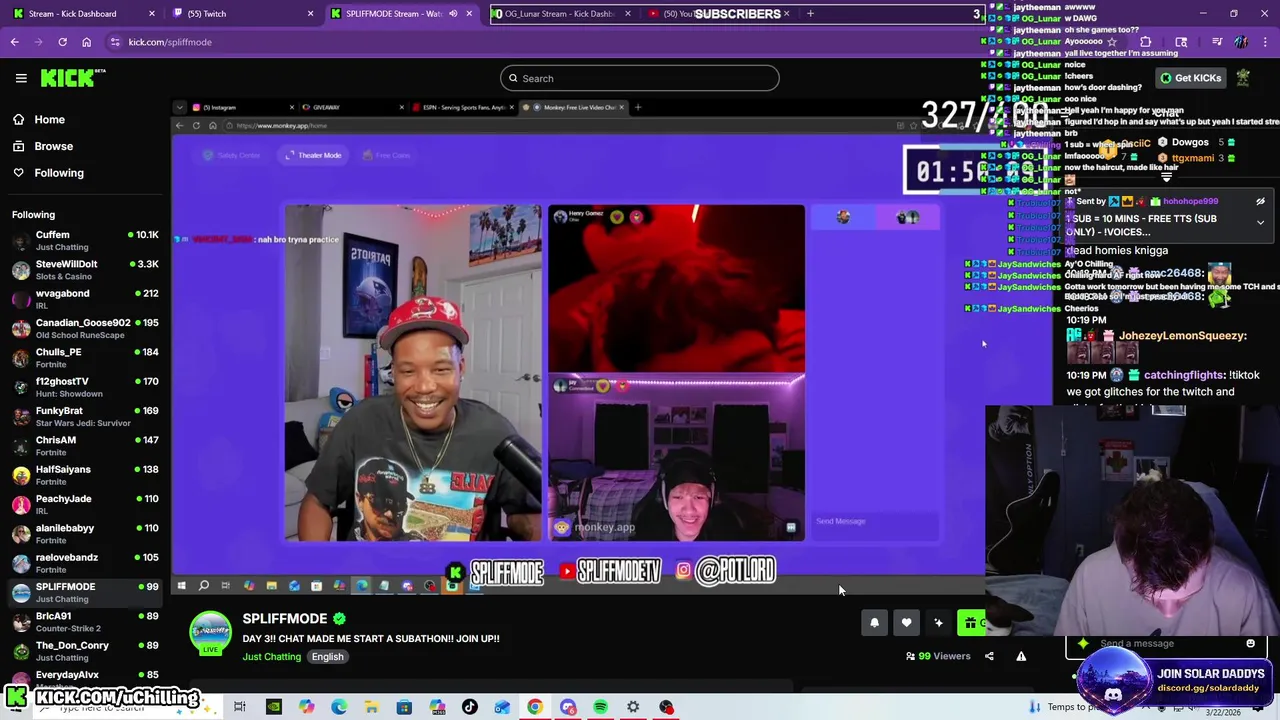Open the emoji picker in chat input
This screenshot has width=1280, height=720.
[1250, 644]
